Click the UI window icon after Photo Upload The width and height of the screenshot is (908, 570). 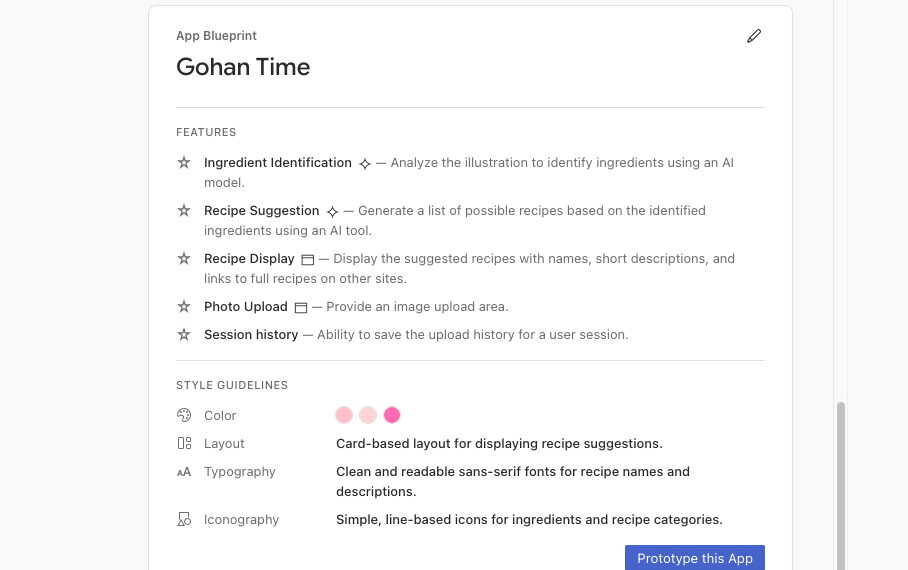(x=301, y=307)
